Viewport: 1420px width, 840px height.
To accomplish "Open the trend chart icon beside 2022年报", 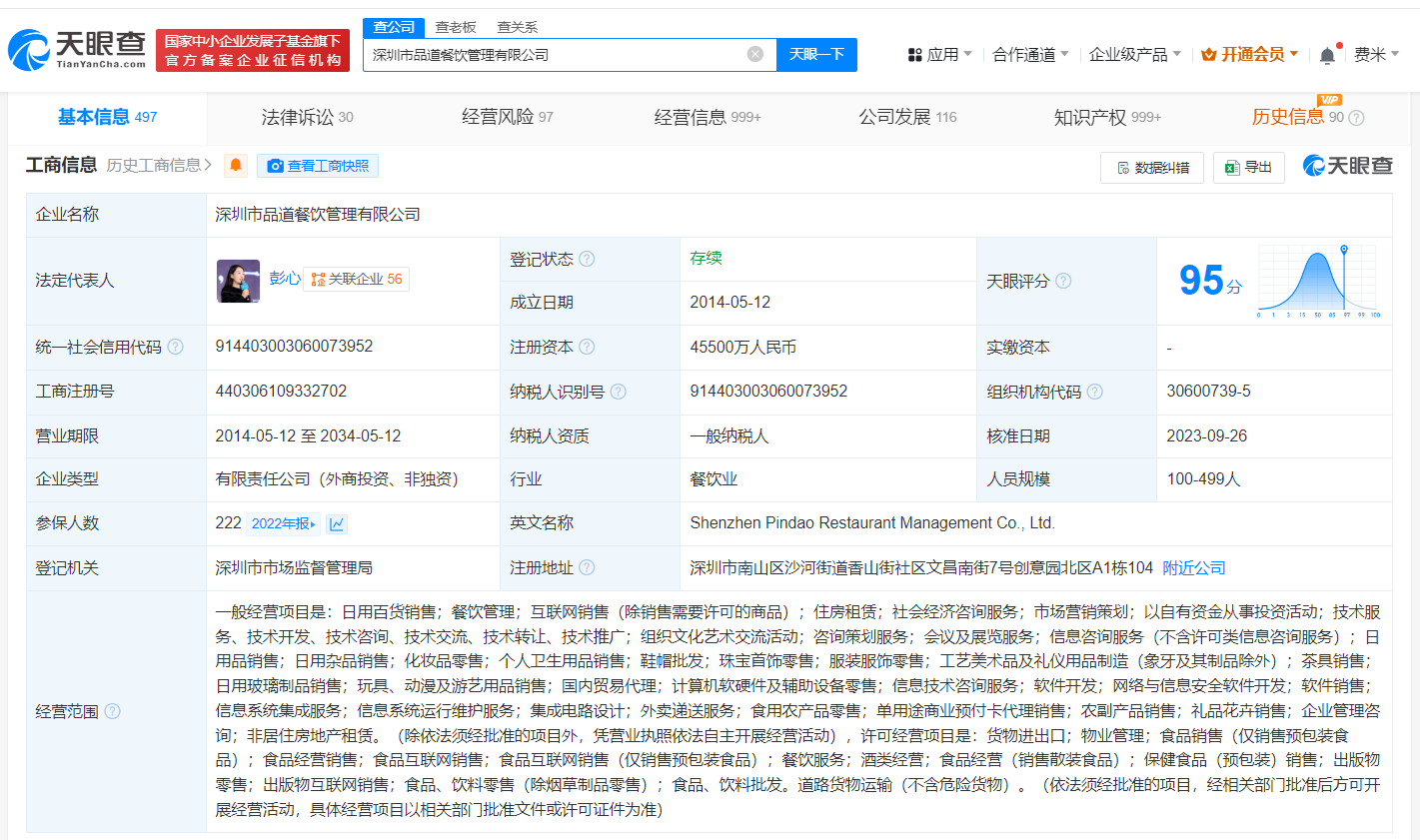I will [337, 523].
